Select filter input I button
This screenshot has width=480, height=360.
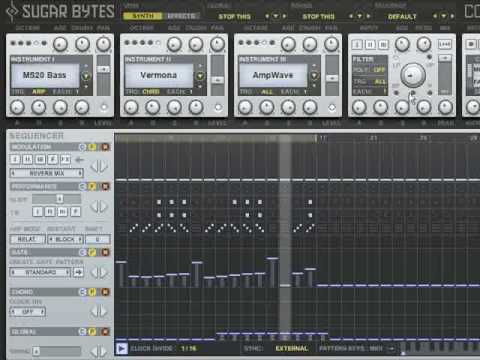pos(357,44)
